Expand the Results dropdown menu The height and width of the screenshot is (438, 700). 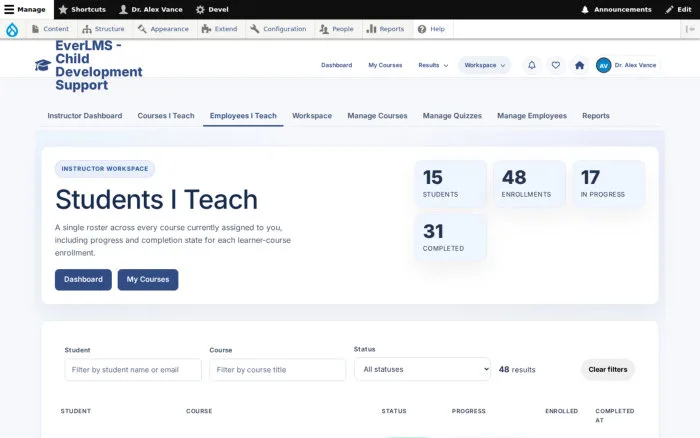(x=433, y=65)
